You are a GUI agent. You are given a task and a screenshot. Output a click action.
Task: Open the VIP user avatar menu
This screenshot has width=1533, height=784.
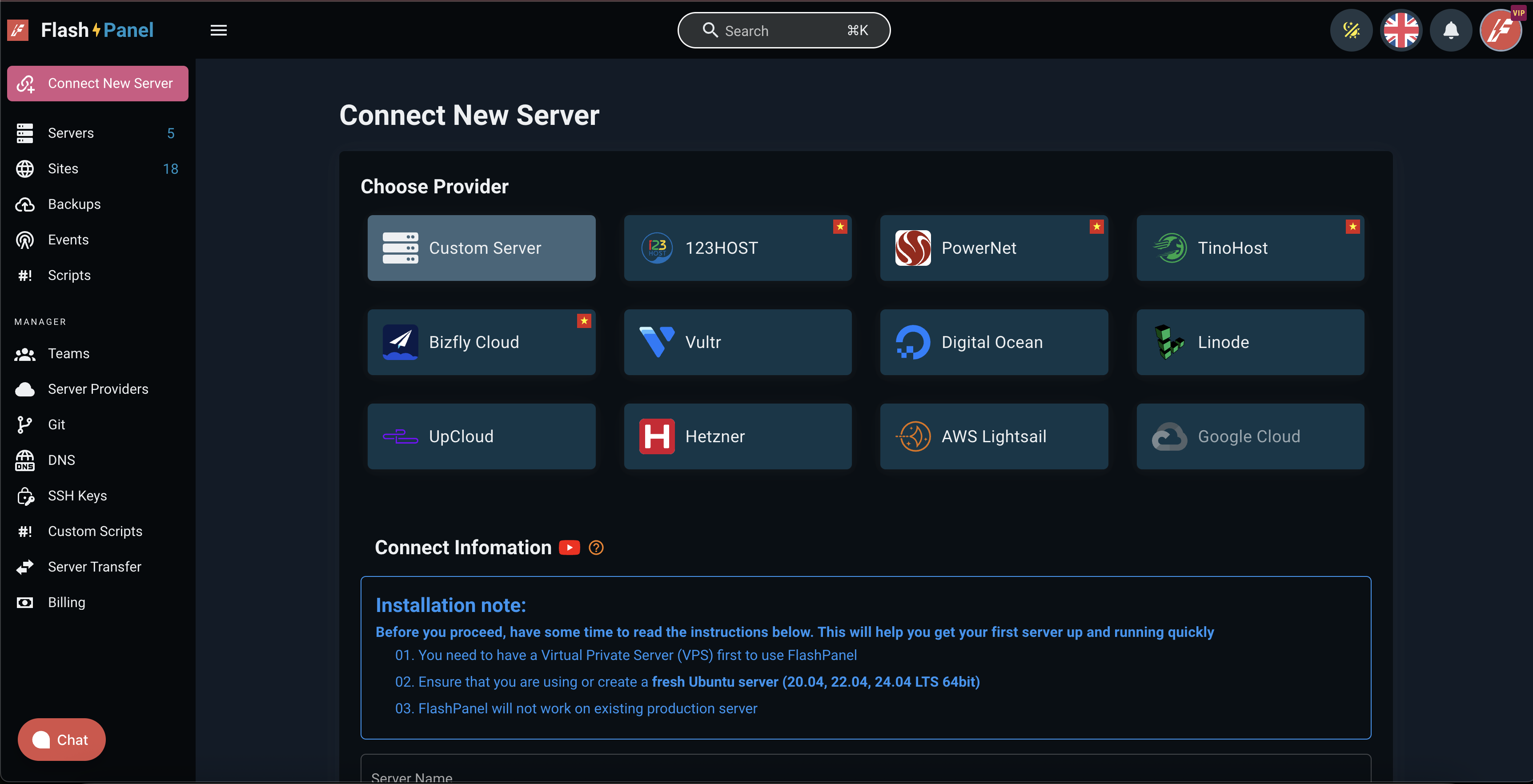(1500, 30)
